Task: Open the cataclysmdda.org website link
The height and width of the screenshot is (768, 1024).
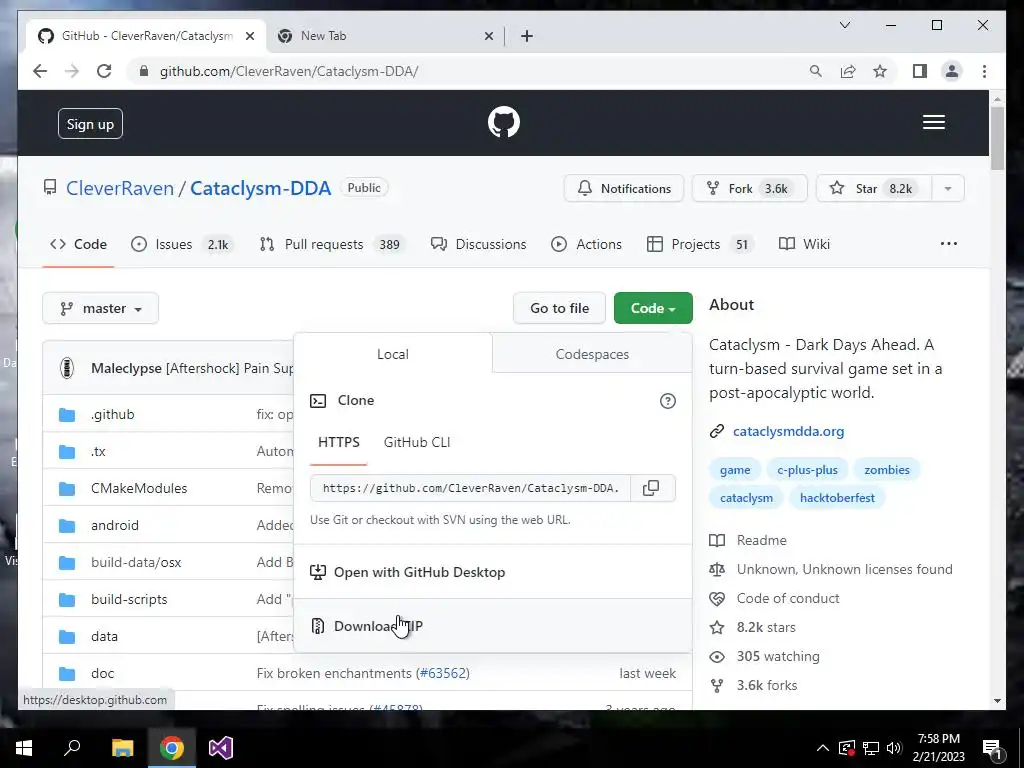Action: (x=788, y=431)
